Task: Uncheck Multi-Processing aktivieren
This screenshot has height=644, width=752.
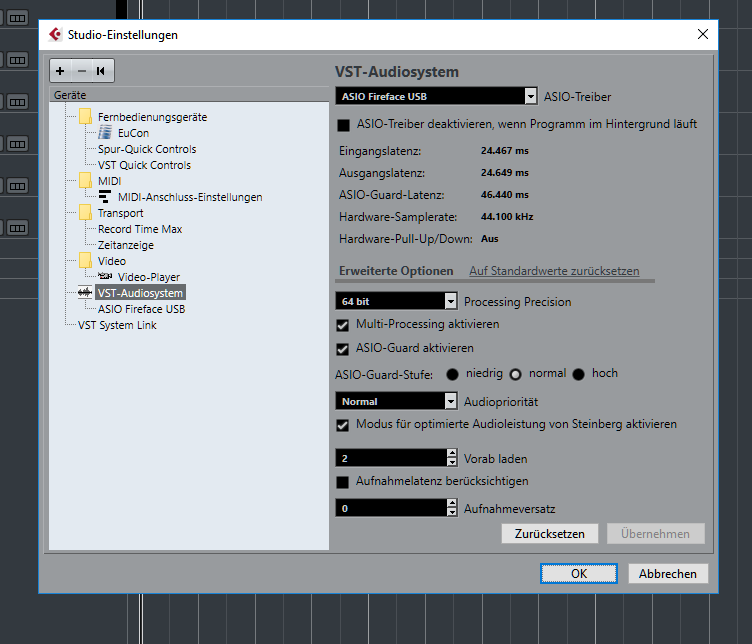Action: [x=344, y=325]
